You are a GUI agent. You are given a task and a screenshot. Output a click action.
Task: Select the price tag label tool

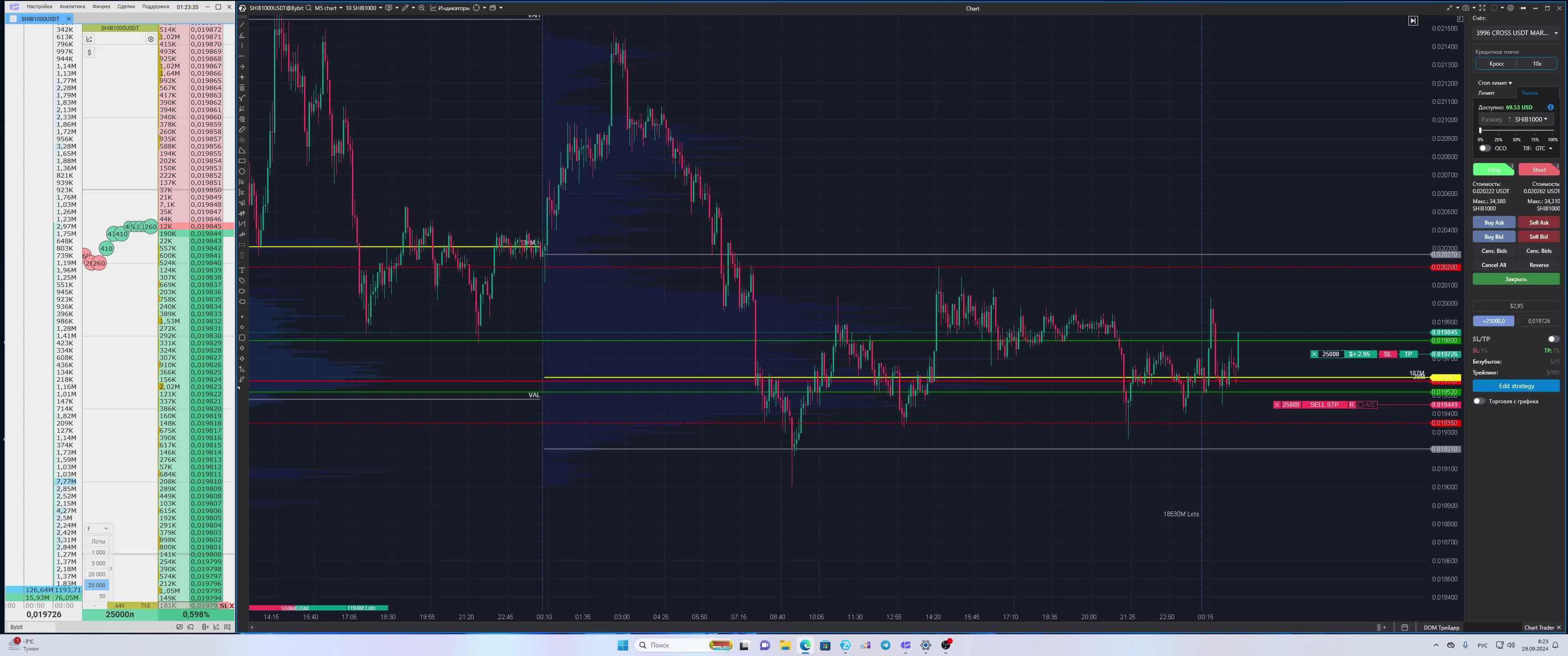click(242, 281)
